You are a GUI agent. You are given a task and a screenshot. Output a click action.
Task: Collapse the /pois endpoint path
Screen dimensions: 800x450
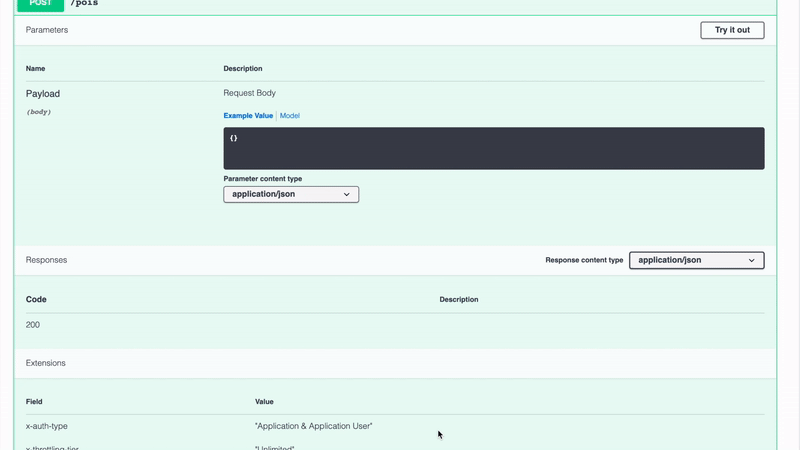(x=84, y=4)
